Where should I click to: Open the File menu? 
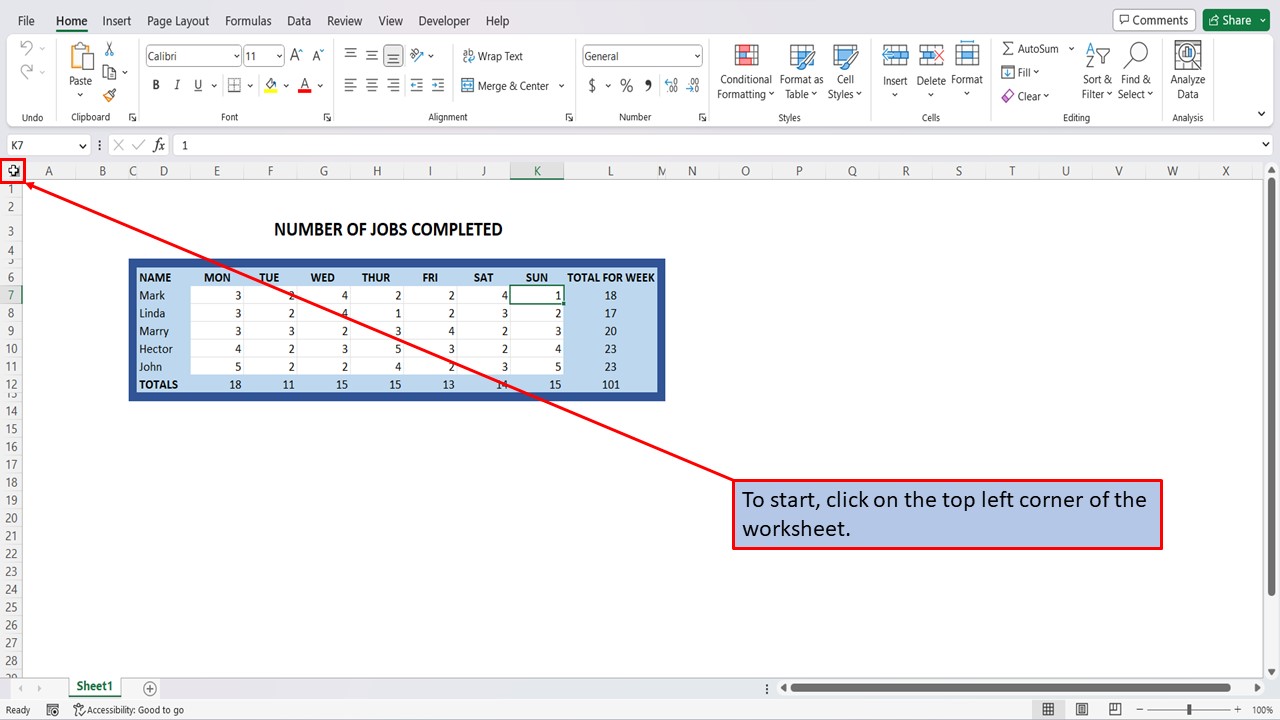[x=26, y=21]
